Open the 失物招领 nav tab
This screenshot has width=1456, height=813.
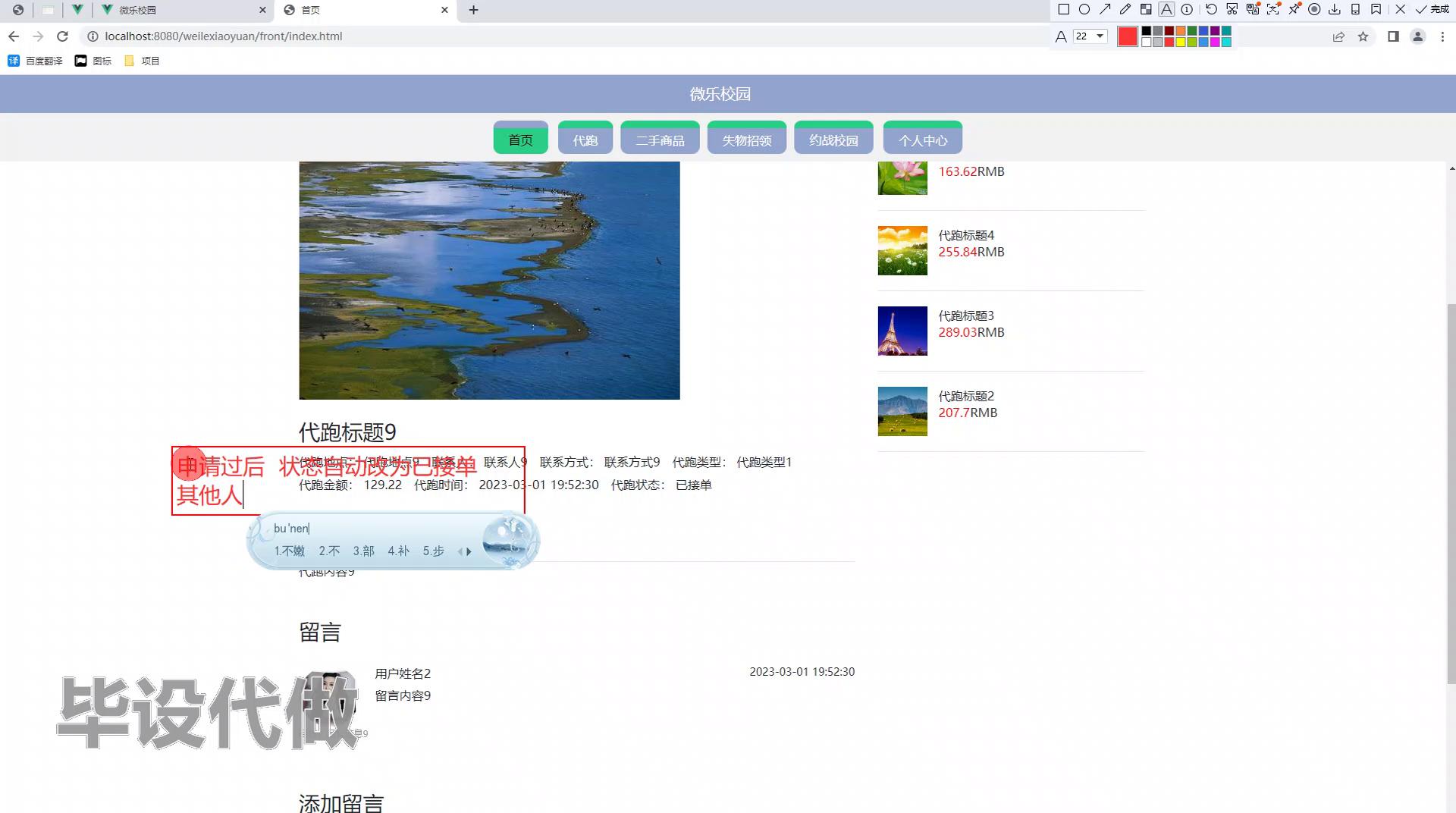pyautogui.click(x=746, y=138)
